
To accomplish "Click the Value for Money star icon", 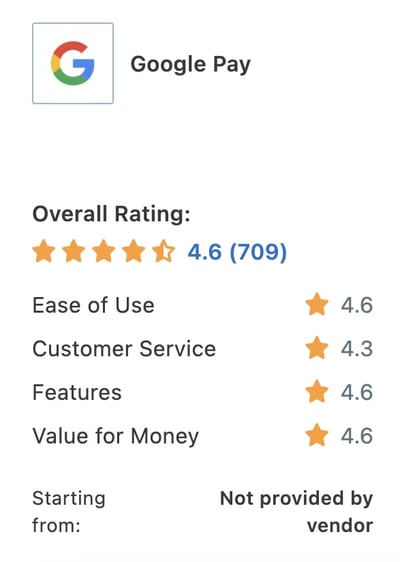I will point(317,435).
